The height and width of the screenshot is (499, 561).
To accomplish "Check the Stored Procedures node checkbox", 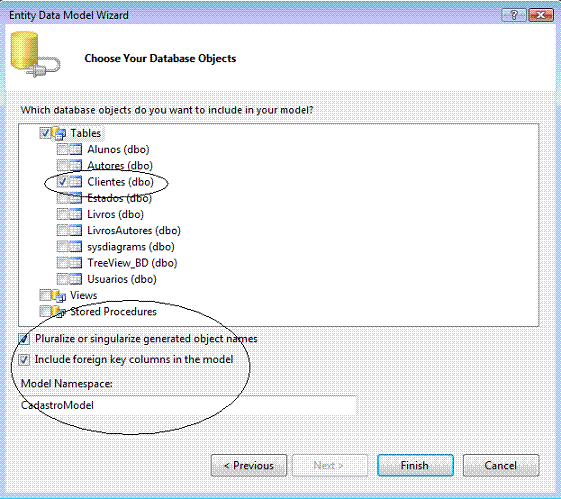I will 45,312.
